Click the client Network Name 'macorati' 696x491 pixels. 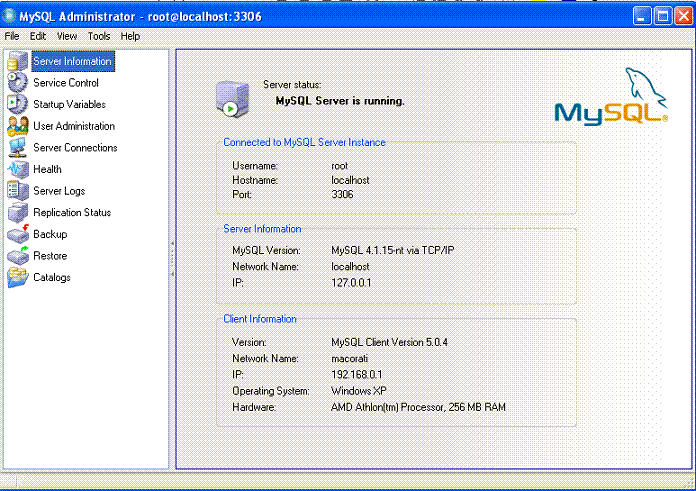349,359
